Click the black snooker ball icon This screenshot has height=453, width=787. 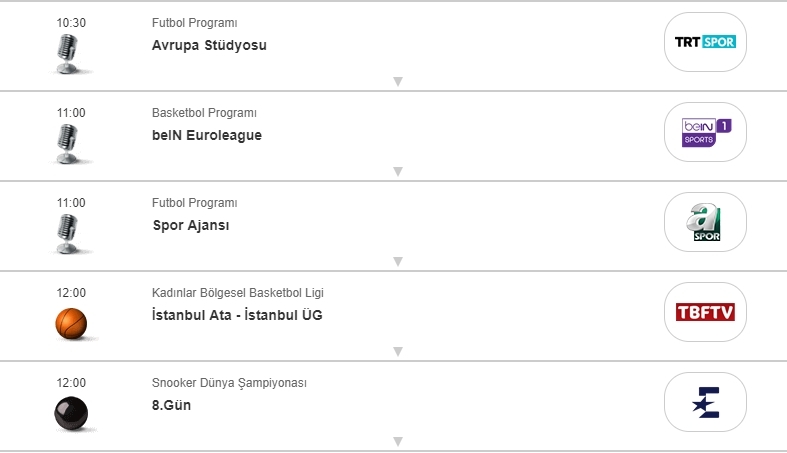(x=71, y=413)
